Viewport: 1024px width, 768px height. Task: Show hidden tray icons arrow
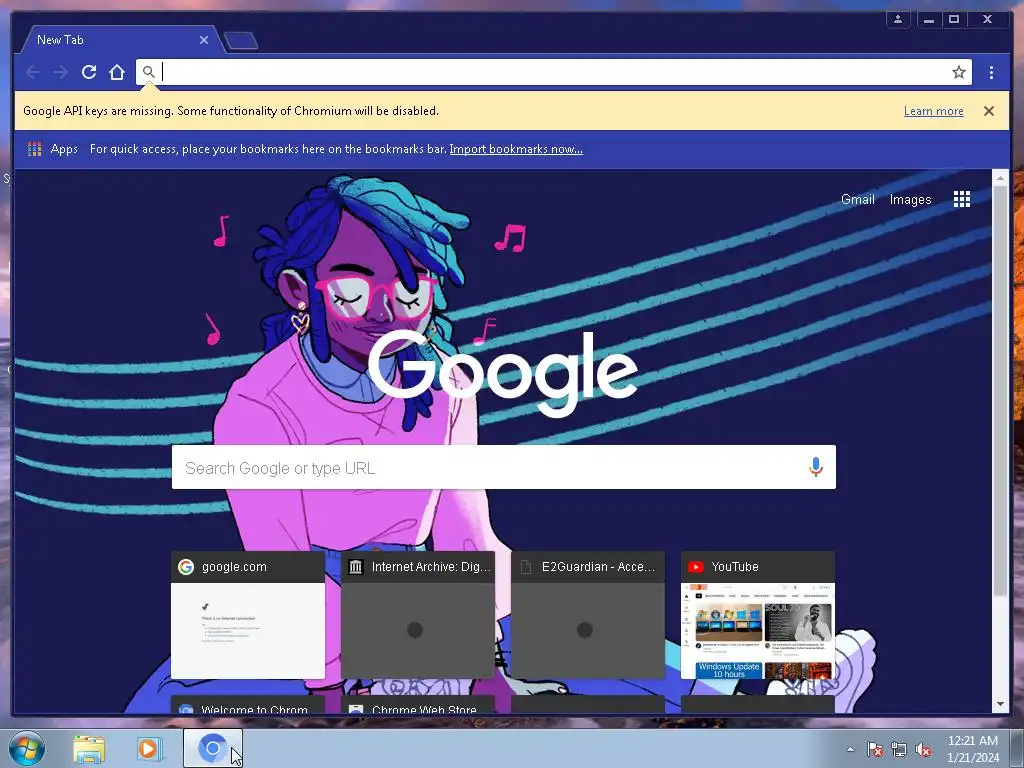850,749
